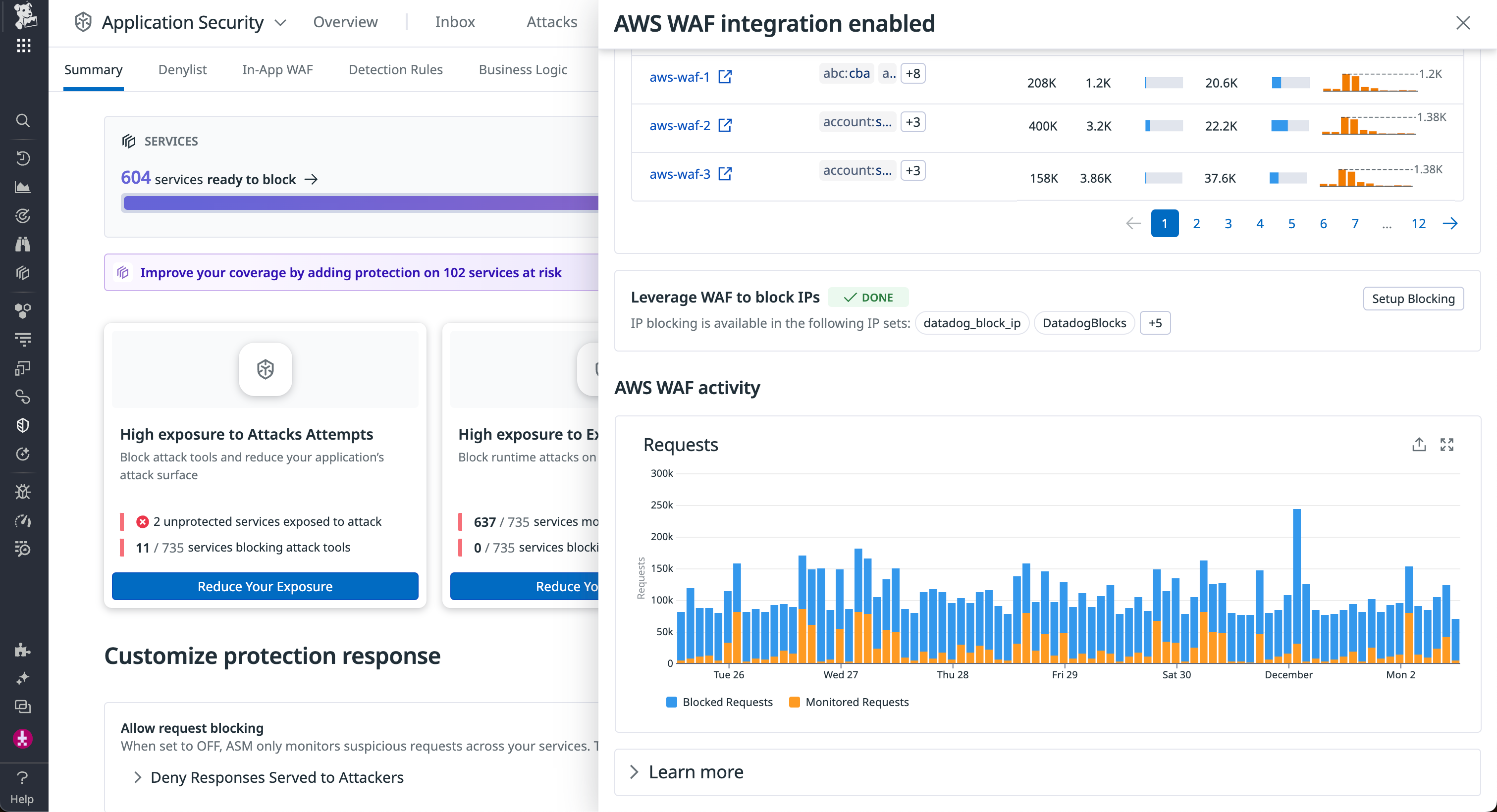The image size is (1497, 812).
Task: Show the +8 hidden tags on aws-waf-1
Action: (x=912, y=73)
